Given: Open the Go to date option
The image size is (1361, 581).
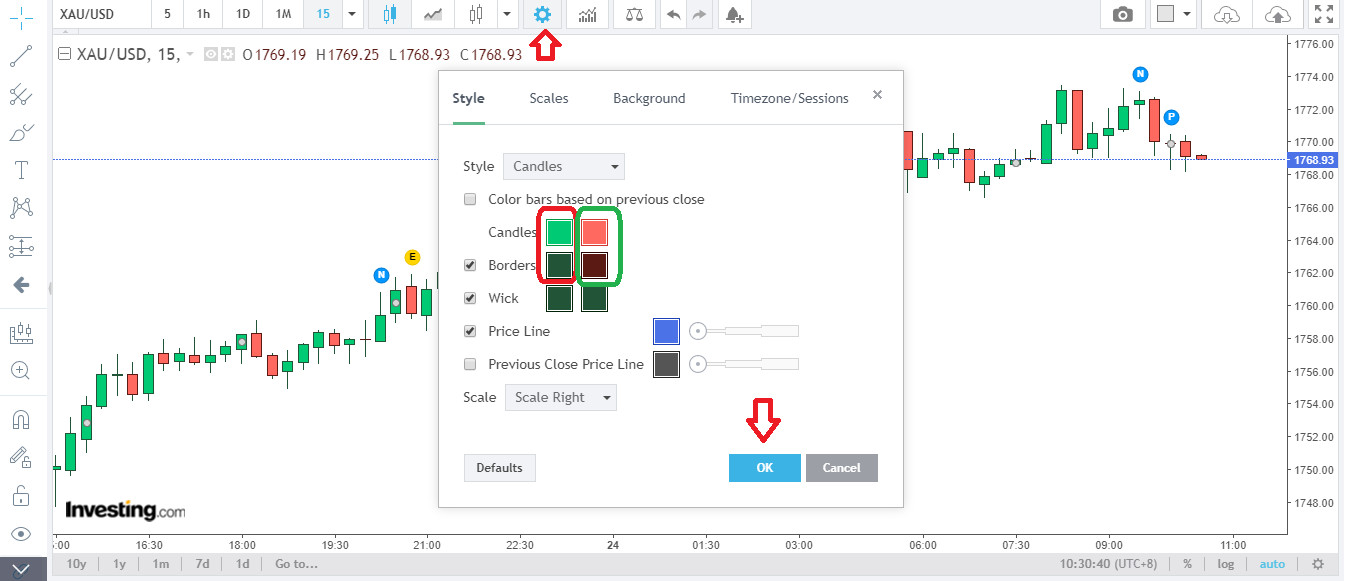Looking at the screenshot, I should [296, 564].
